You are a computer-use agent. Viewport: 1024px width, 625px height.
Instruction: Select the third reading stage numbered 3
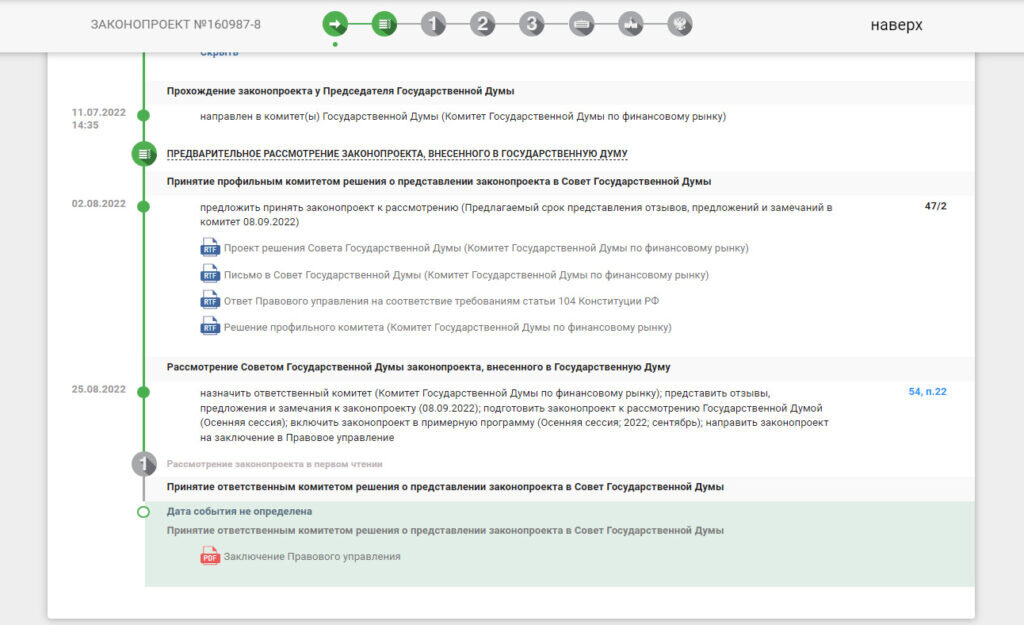click(x=532, y=25)
